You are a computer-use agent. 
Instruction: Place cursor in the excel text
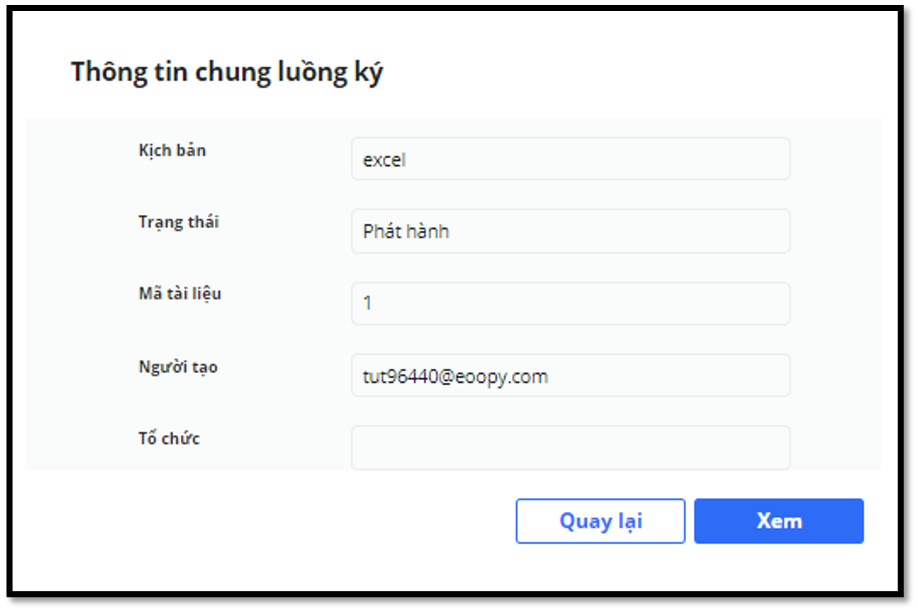[x=384, y=160]
